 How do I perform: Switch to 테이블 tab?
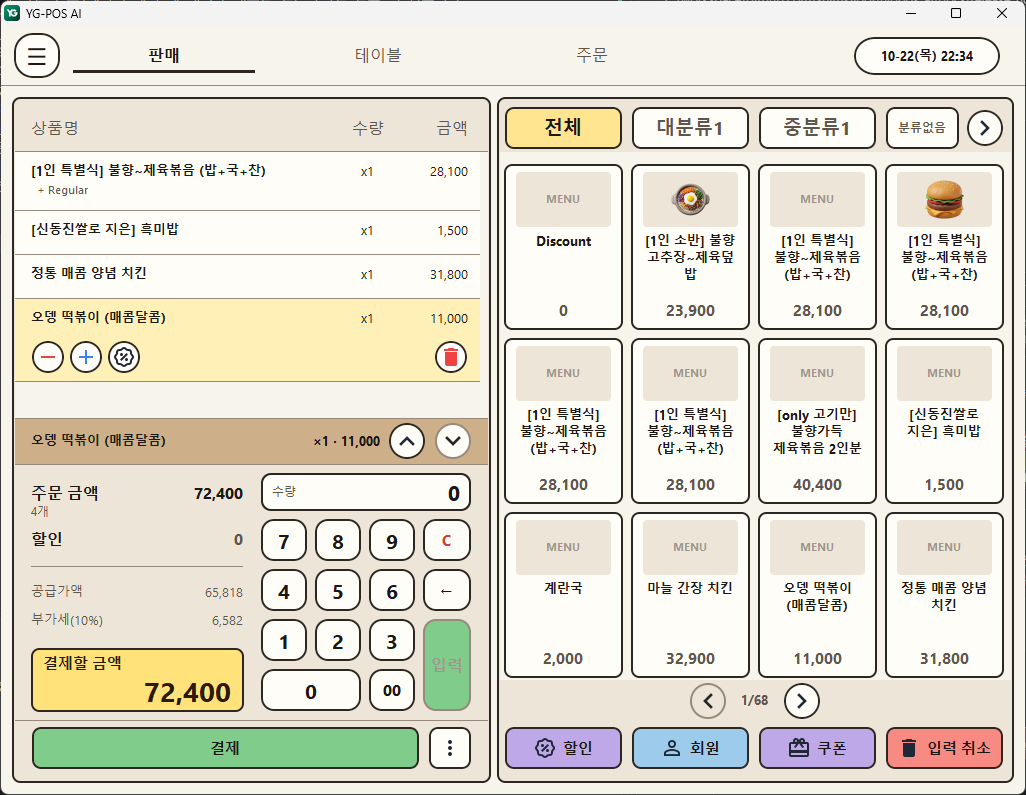click(x=378, y=55)
